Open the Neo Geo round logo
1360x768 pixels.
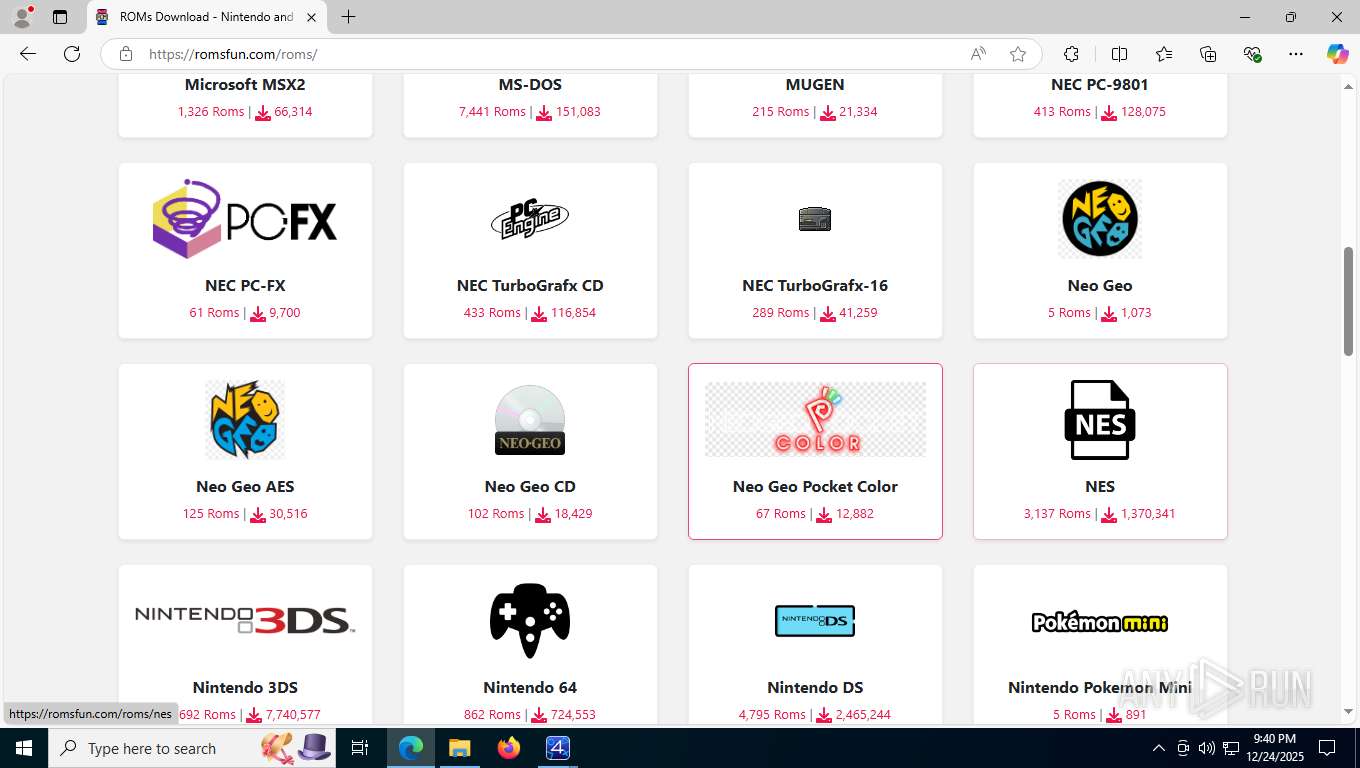(x=1100, y=219)
